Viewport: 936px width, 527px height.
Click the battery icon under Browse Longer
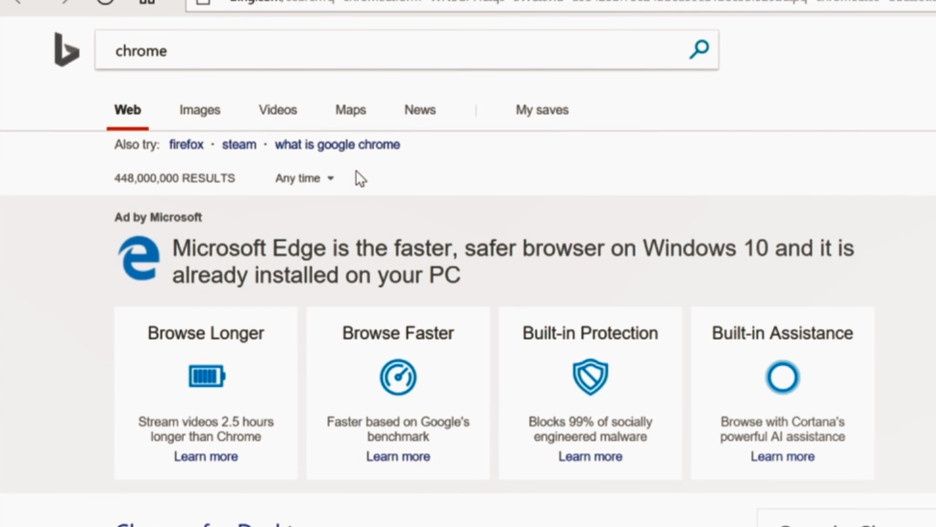[207, 377]
